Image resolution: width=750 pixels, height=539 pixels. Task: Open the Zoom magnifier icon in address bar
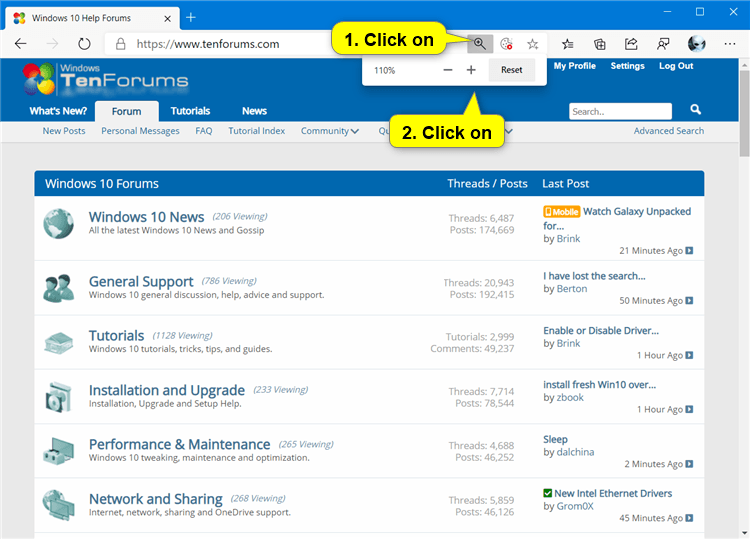pos(480,44)
